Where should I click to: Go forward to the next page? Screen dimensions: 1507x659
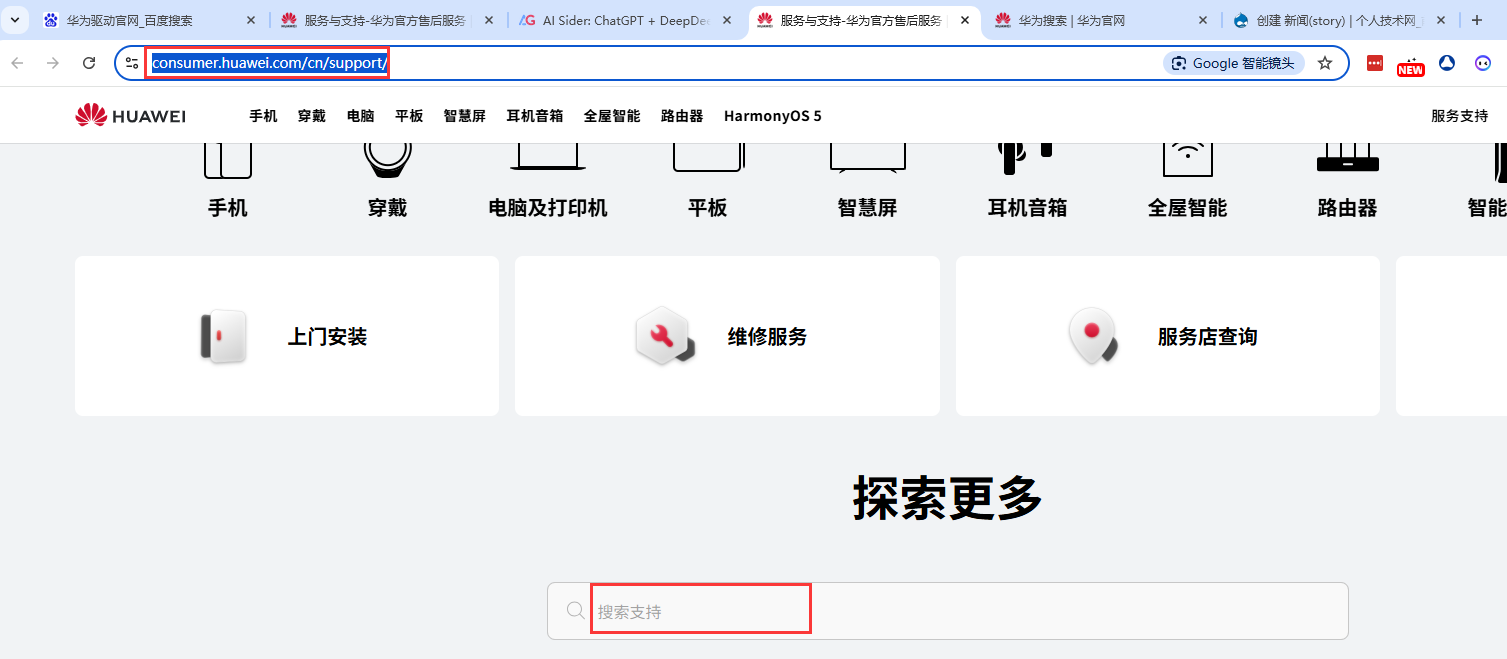(x=53, y=63)
